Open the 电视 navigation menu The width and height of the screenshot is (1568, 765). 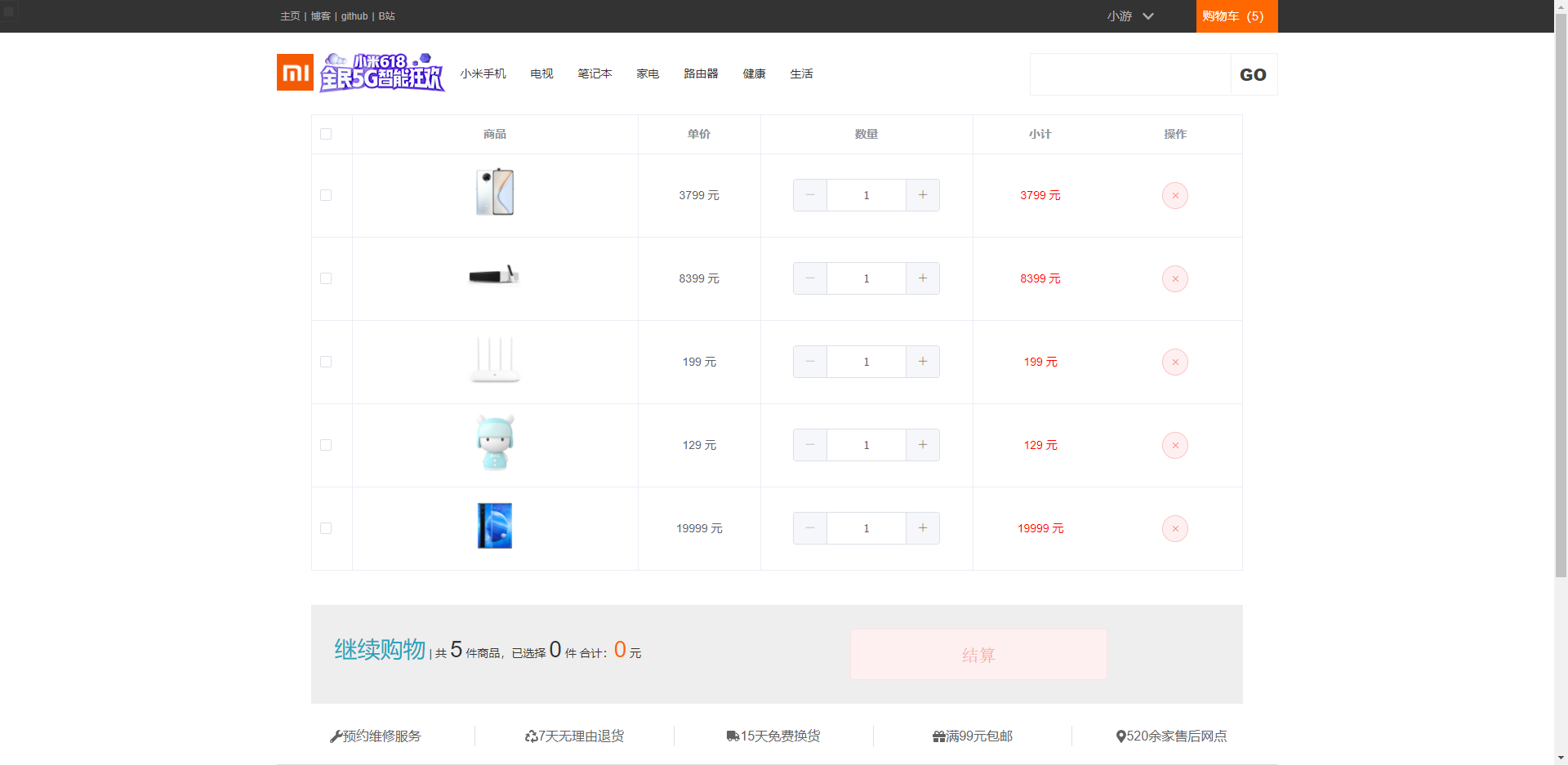(x=541, y=73)
